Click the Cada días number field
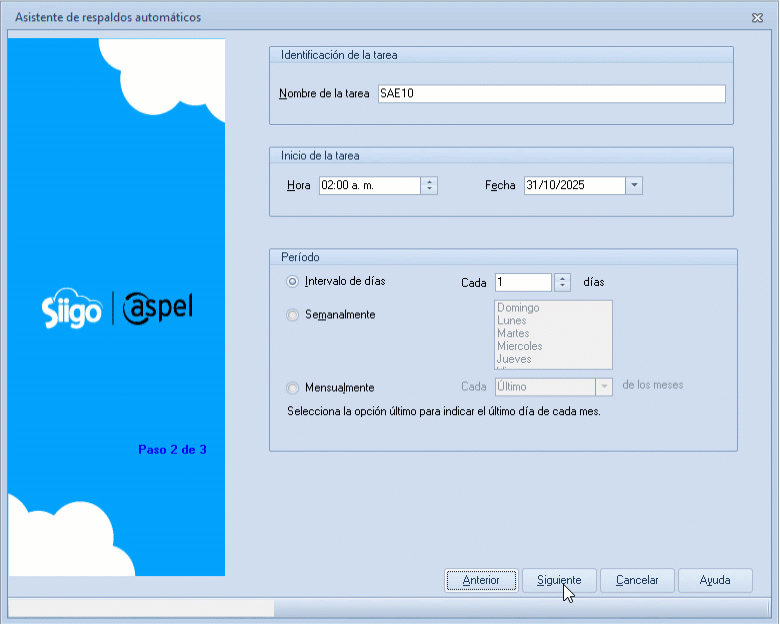Viewport: 780px width, 624px height. pos(523,282)
